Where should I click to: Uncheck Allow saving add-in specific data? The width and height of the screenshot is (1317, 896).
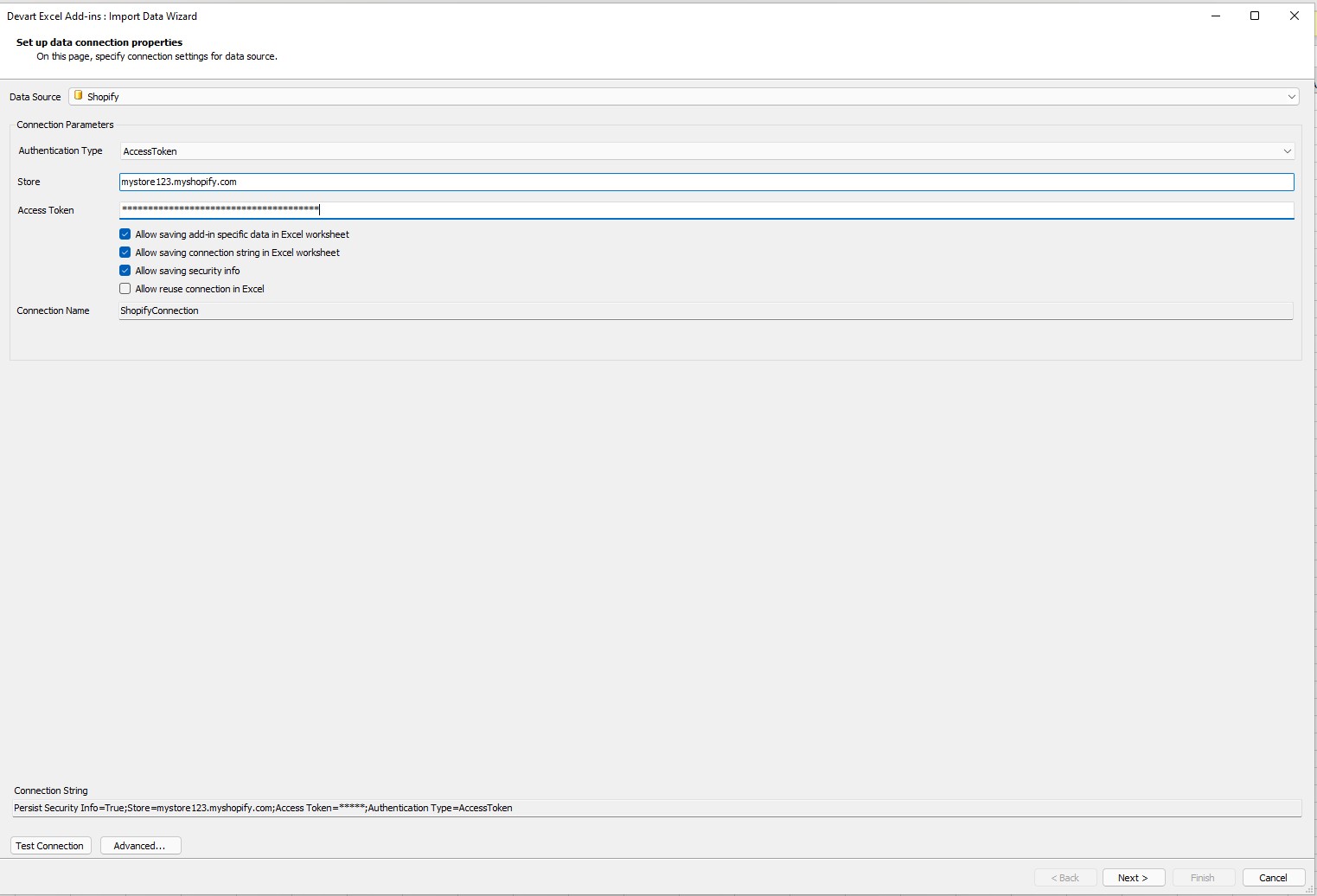[x=125, y=234]
